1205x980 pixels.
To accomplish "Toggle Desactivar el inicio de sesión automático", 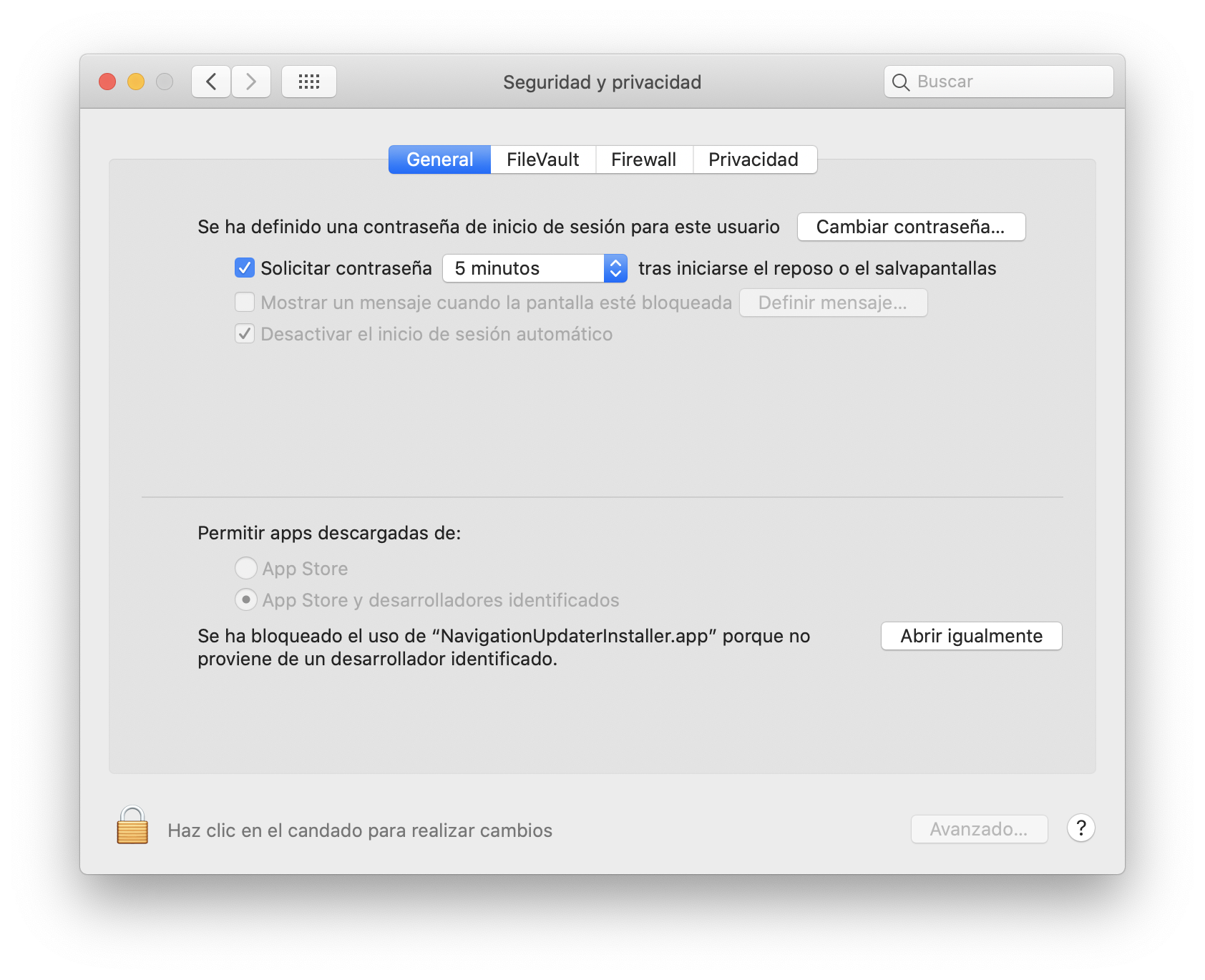I will (245, 334).
